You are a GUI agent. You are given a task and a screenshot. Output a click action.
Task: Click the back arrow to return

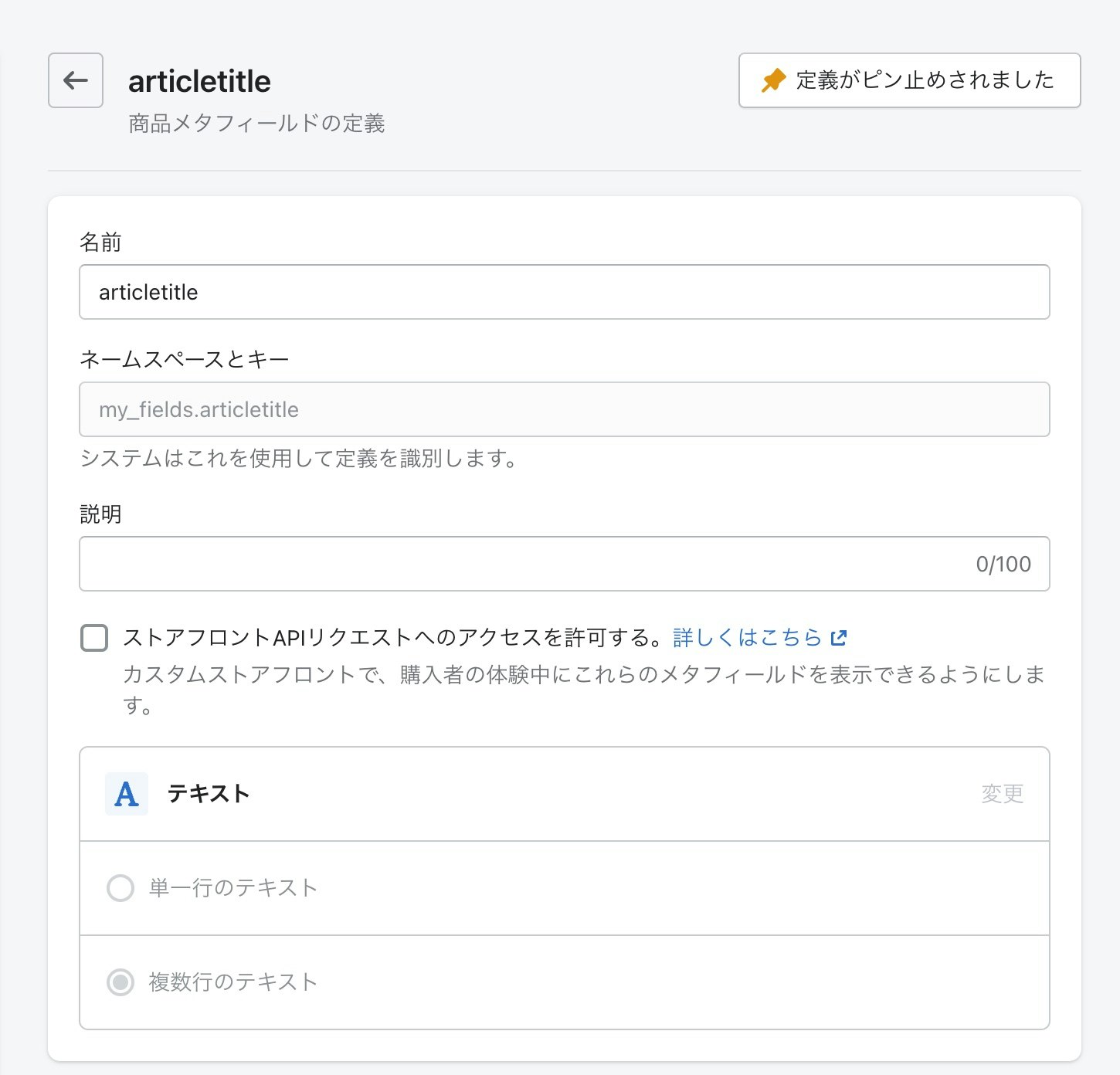[x=75, y=80]
